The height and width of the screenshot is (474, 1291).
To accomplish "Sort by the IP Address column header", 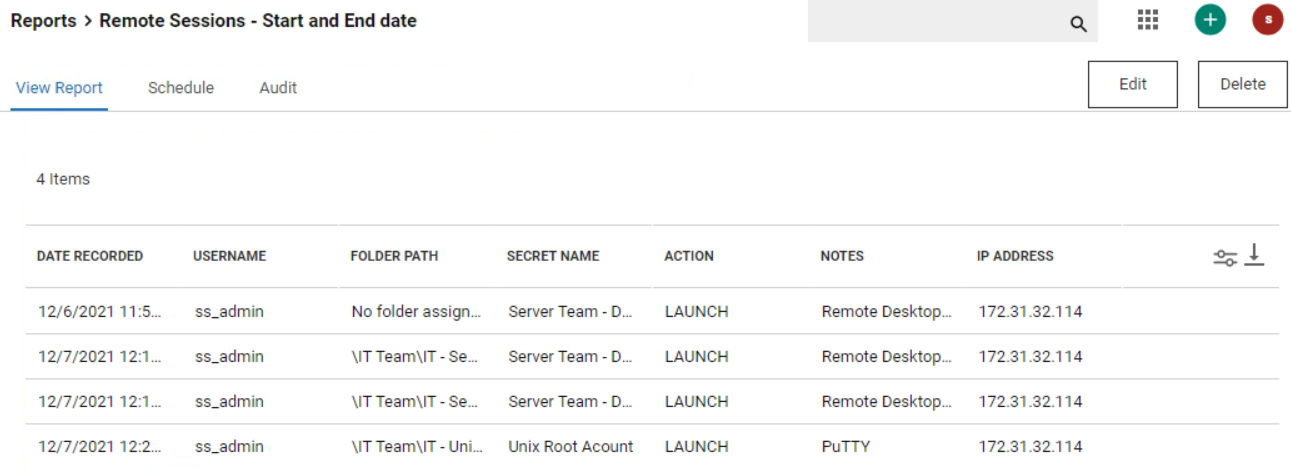I will (x=1015, y=256).
